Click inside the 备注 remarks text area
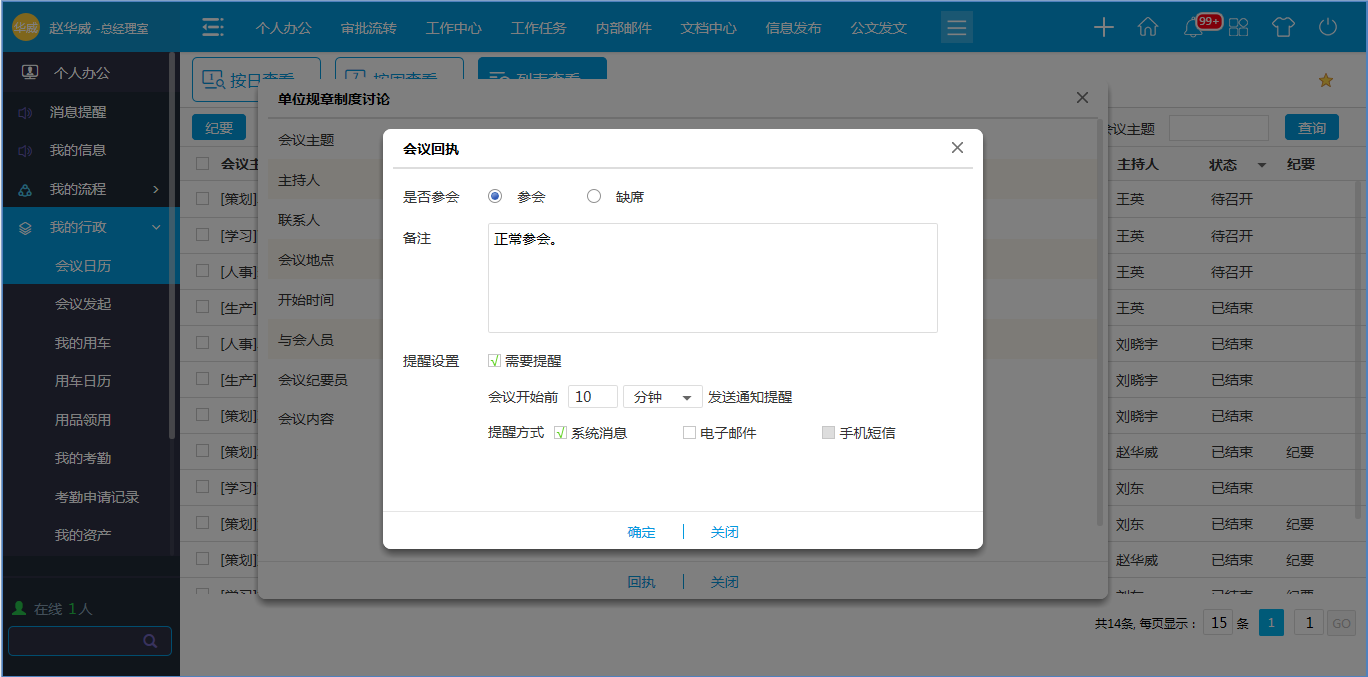Screen dimensions: 1368x677 tap(712, 278)
